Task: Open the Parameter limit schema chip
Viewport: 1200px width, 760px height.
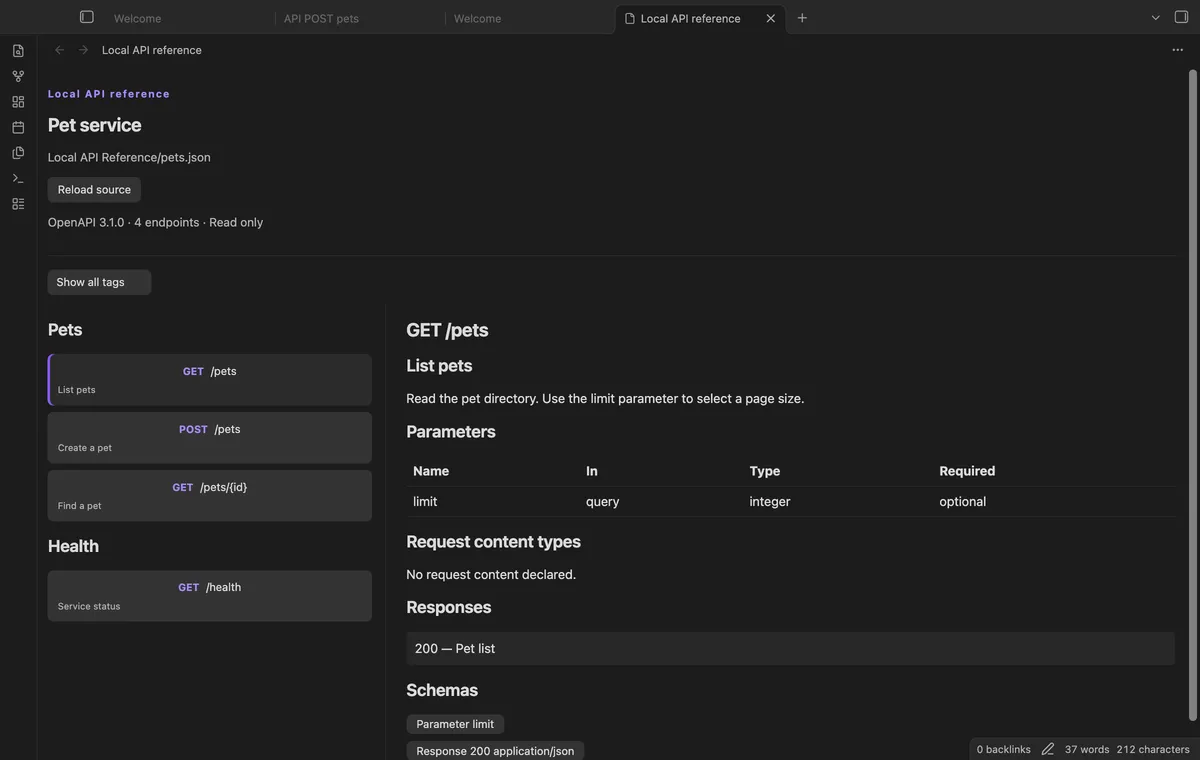Action: pos(455,724)
